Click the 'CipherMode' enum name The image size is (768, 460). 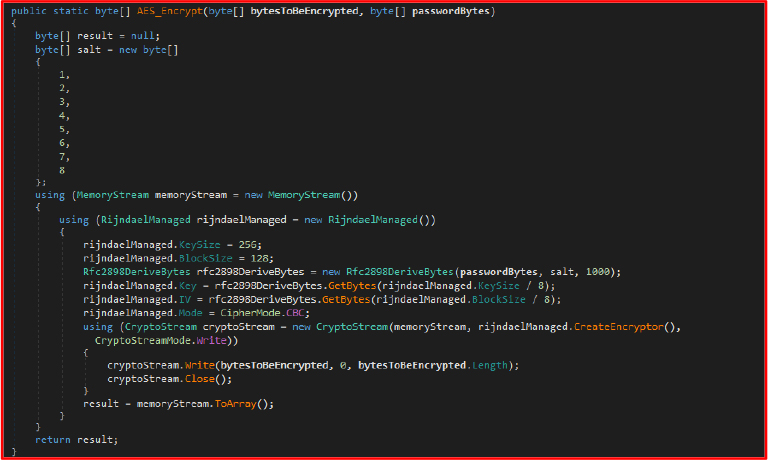[250, 314]
